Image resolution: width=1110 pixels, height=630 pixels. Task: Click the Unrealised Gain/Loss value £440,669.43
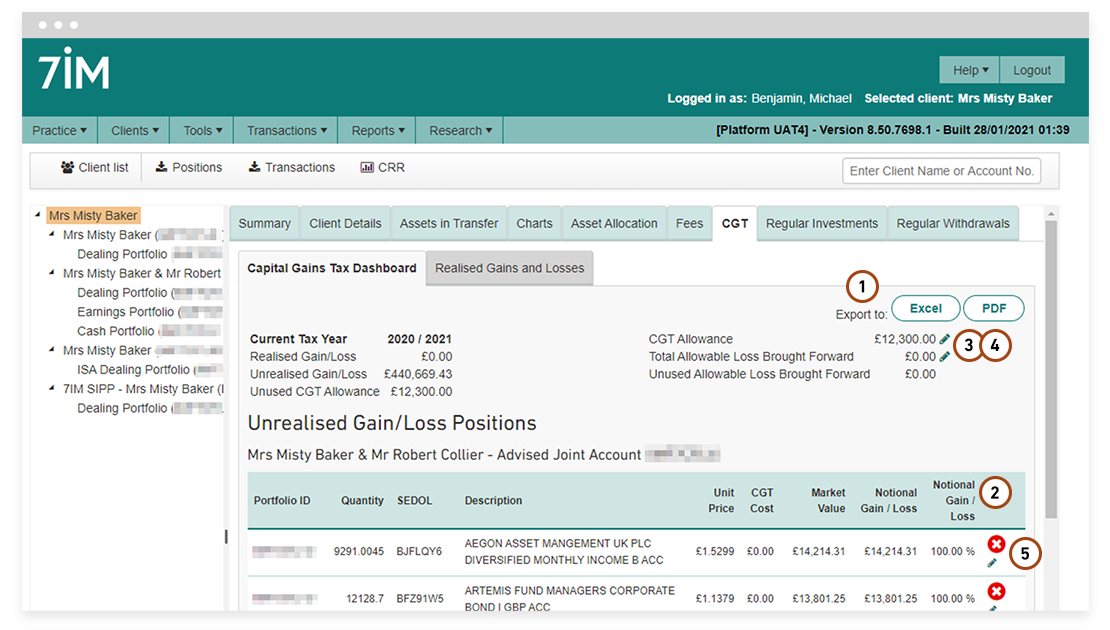(x=418, y=374)
